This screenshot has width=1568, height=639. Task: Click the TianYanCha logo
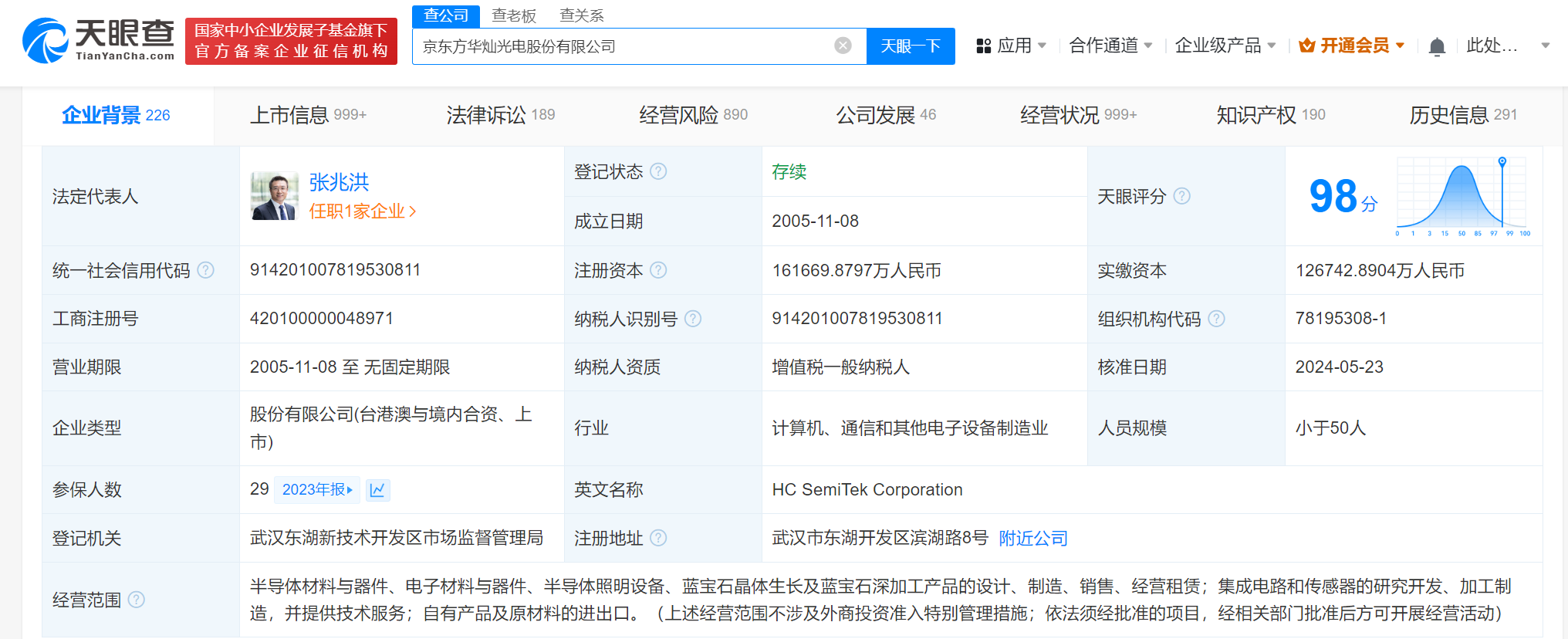tap(99, 41)
